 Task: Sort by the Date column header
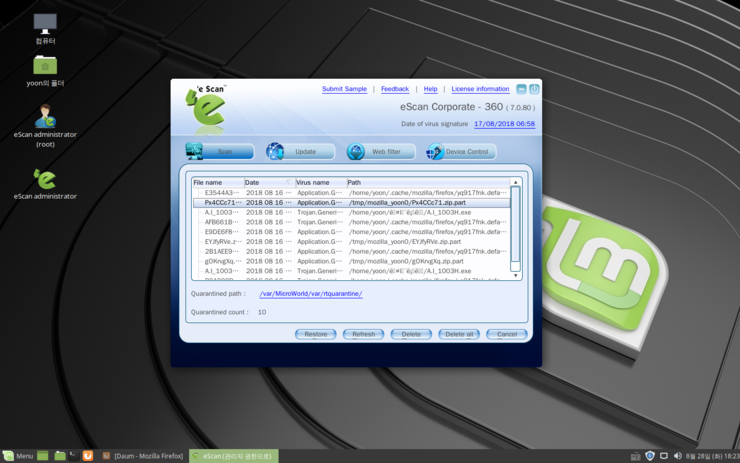269,183
